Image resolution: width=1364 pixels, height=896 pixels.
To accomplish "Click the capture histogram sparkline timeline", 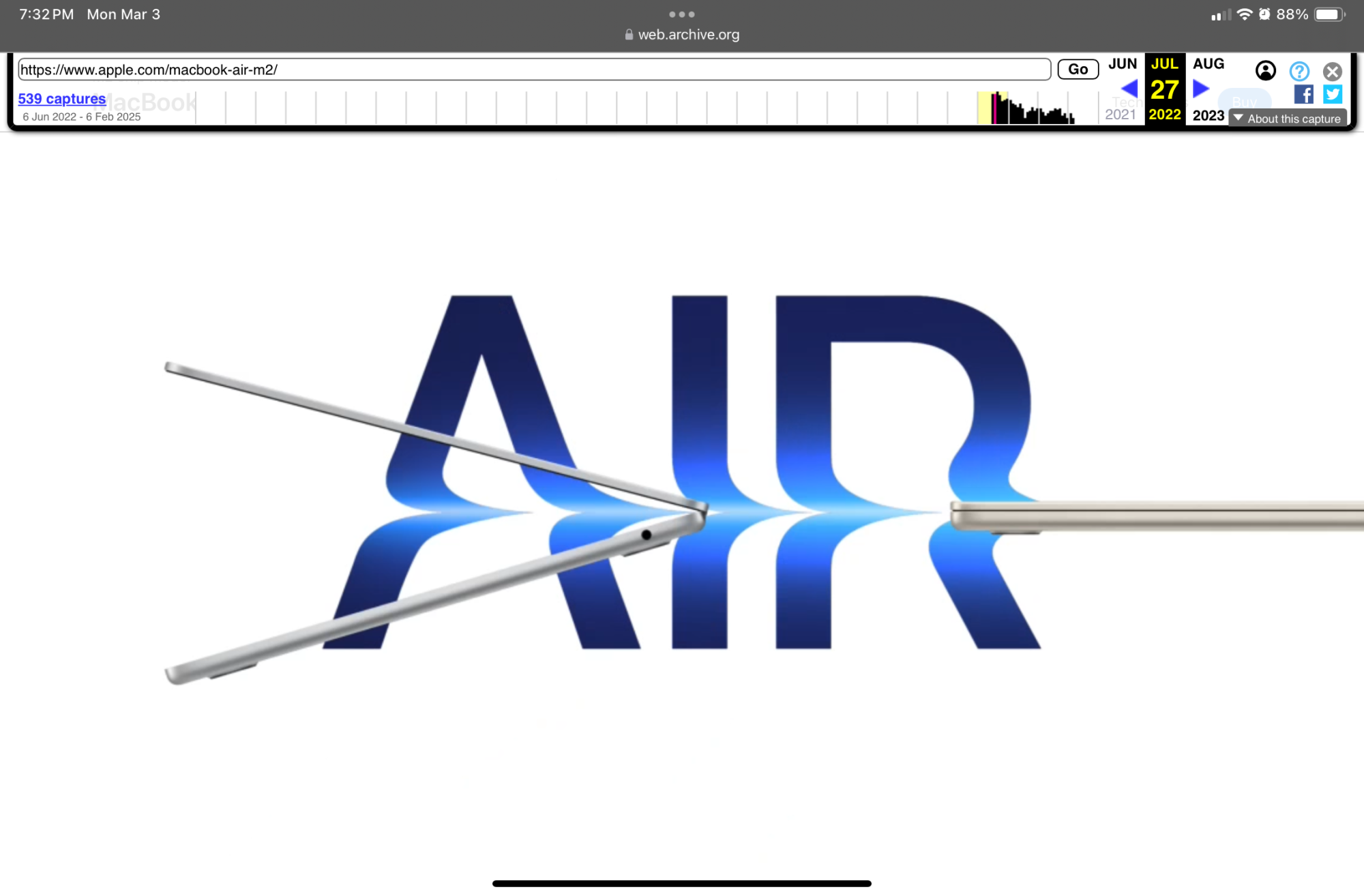I will [x=1025, y=109].
